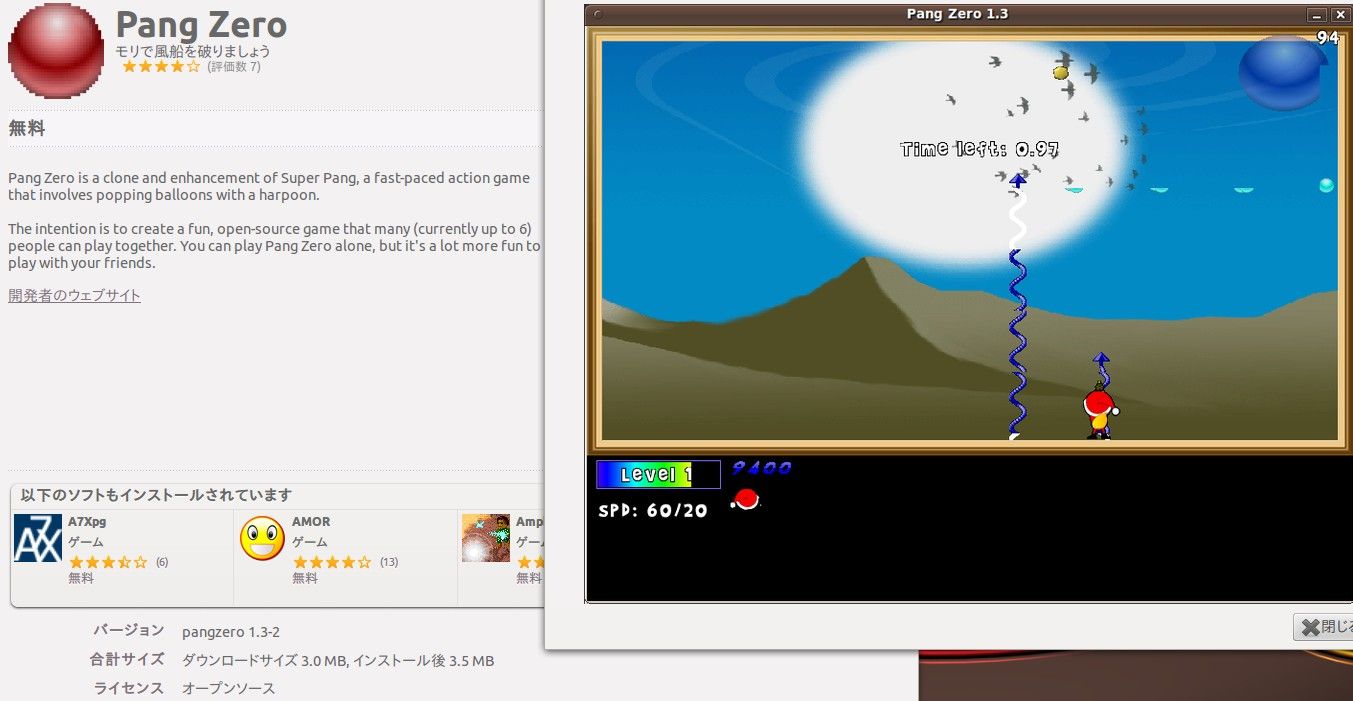
Task: Click the AMOR smiley app icon
Action: pos(262,538)
